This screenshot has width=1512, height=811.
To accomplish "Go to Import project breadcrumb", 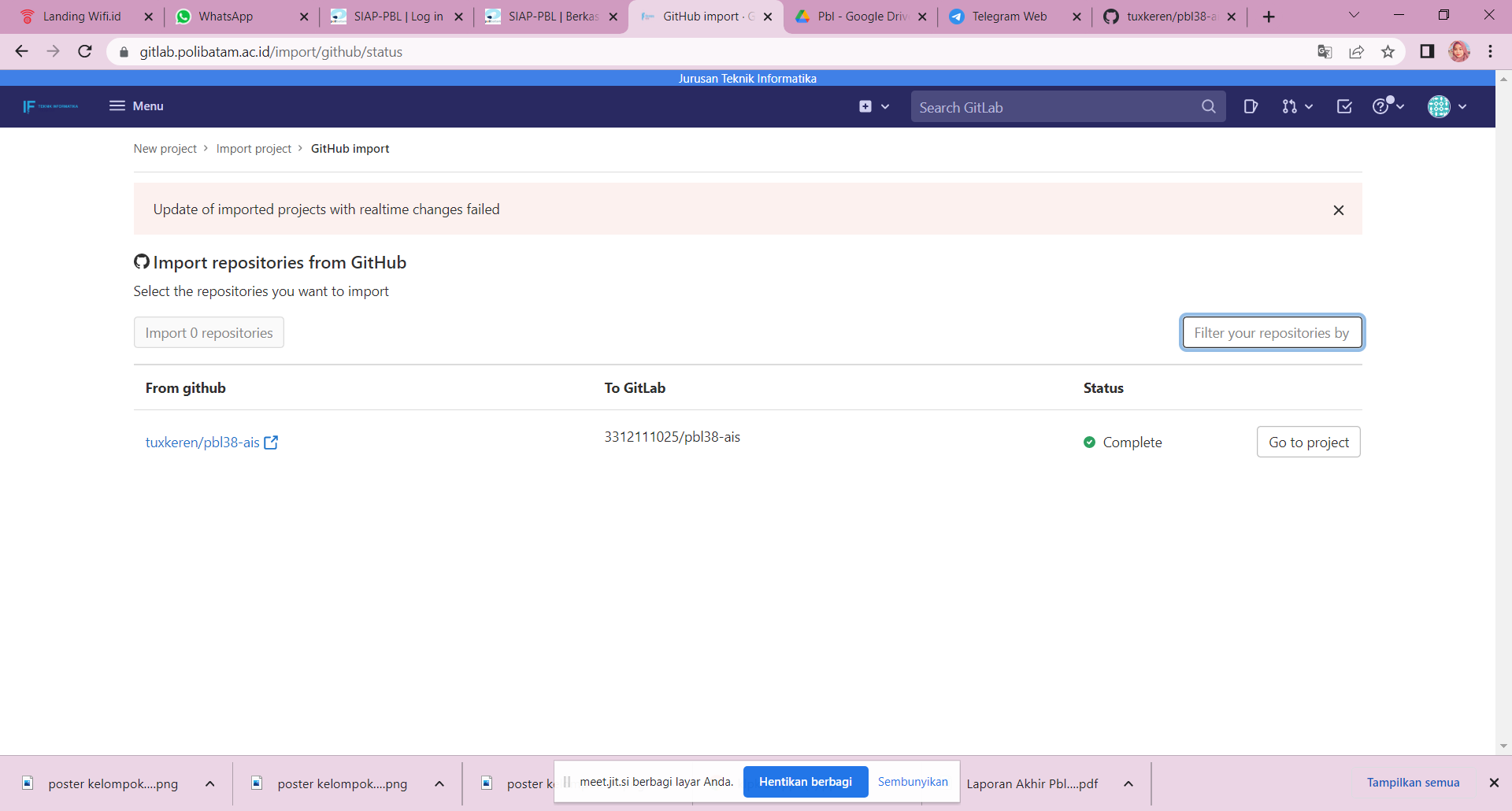I will (254, 149).
